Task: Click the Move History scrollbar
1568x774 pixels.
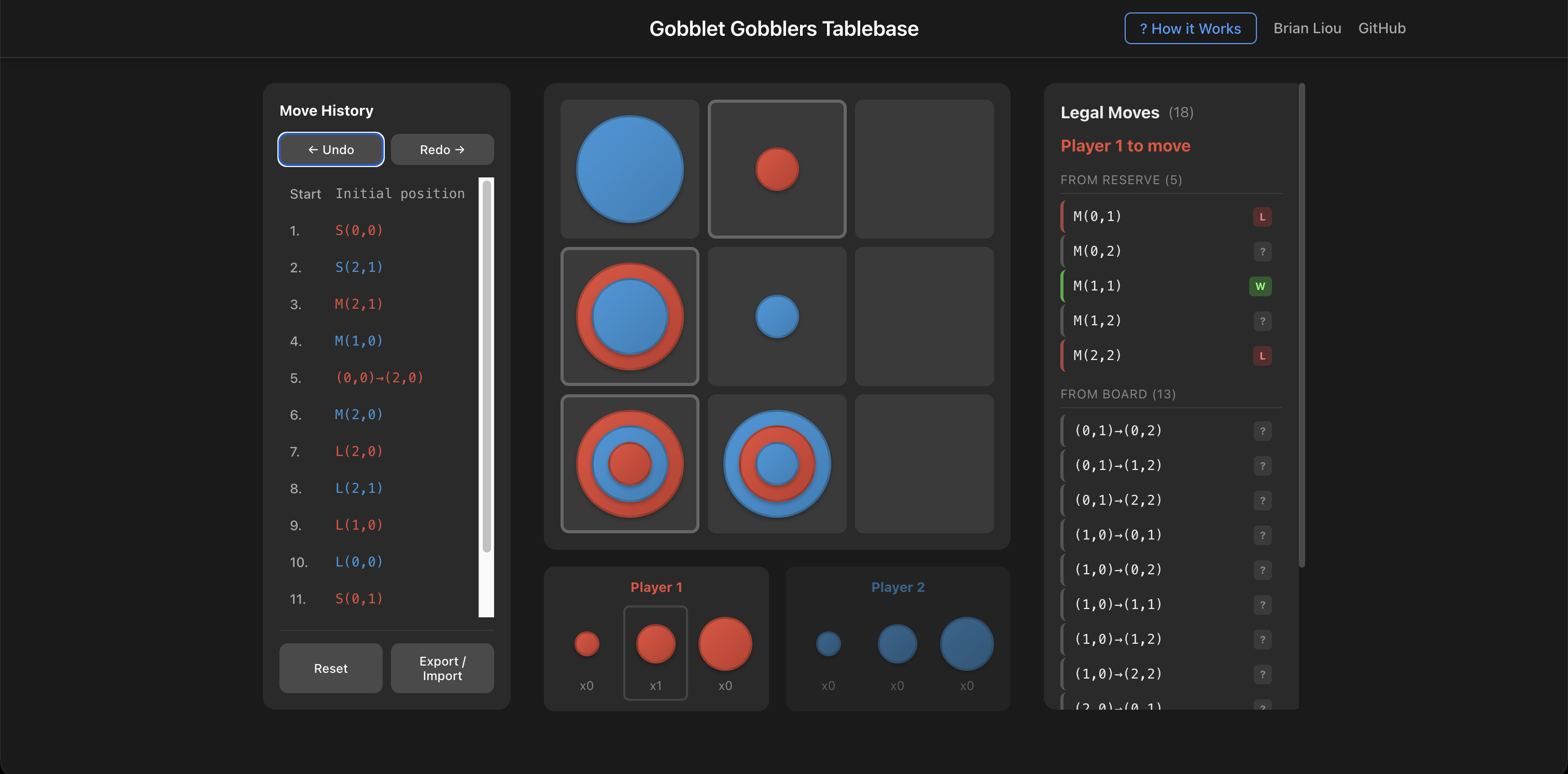Action: pos(486,365)
